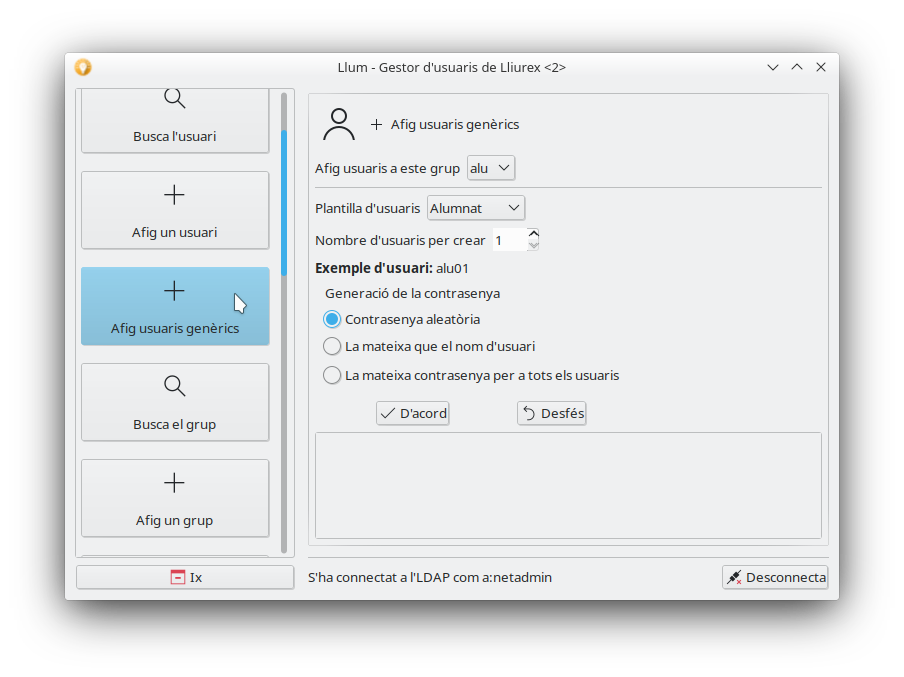Image resolution: width=904 pixels, height=677 pixels.
Task: Click the Nombre d'usuaris per crear field
Action: click(508, 240)
